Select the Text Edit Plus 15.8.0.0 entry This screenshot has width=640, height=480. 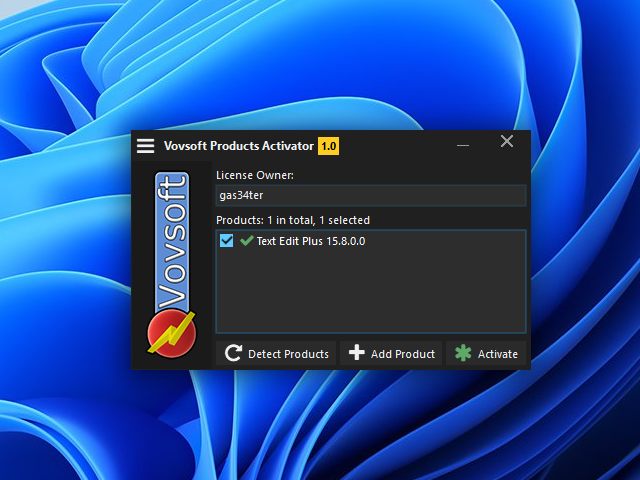[310, 241]
